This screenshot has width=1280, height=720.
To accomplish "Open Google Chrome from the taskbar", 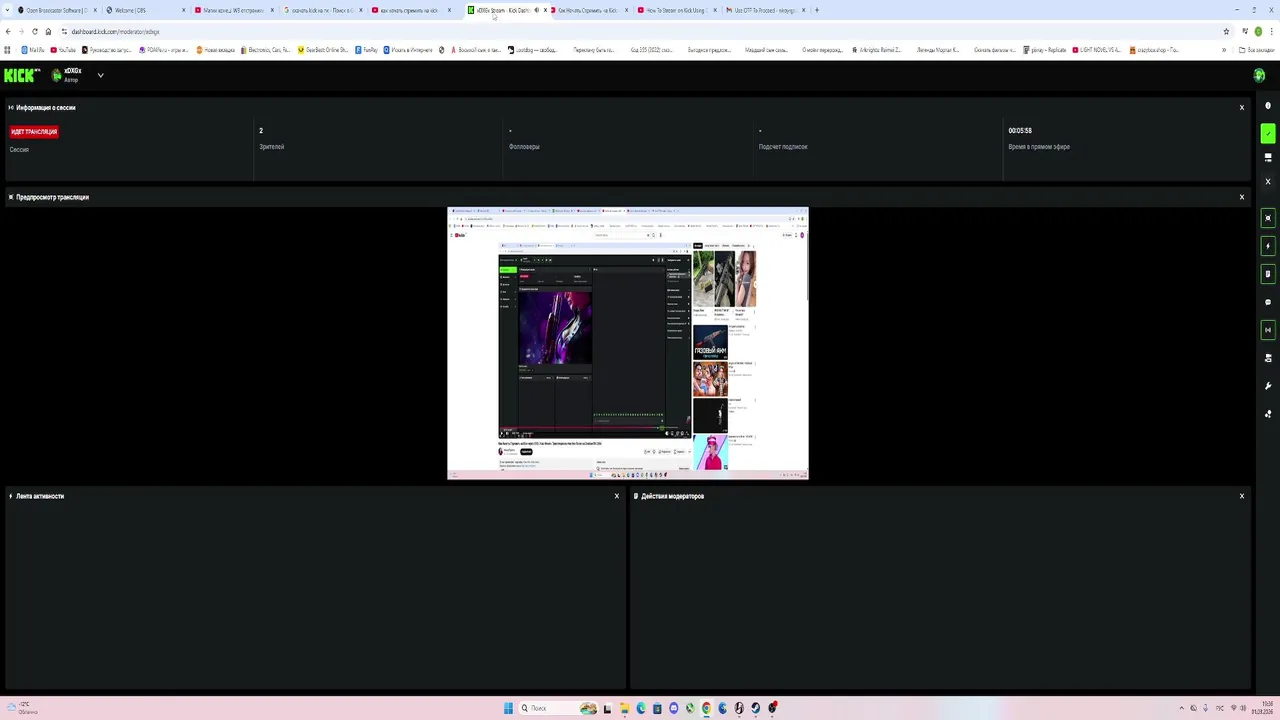I will (706, 708).
